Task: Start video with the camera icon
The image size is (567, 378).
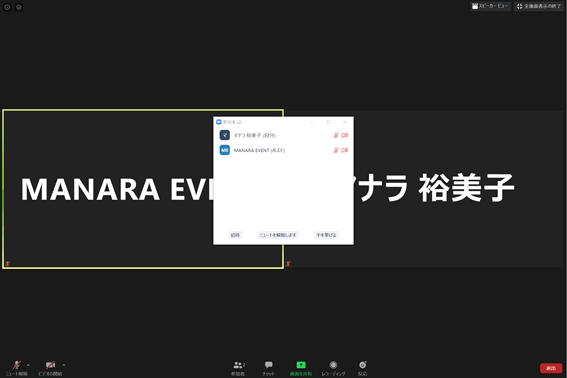Action: click(x=50, y=368)
